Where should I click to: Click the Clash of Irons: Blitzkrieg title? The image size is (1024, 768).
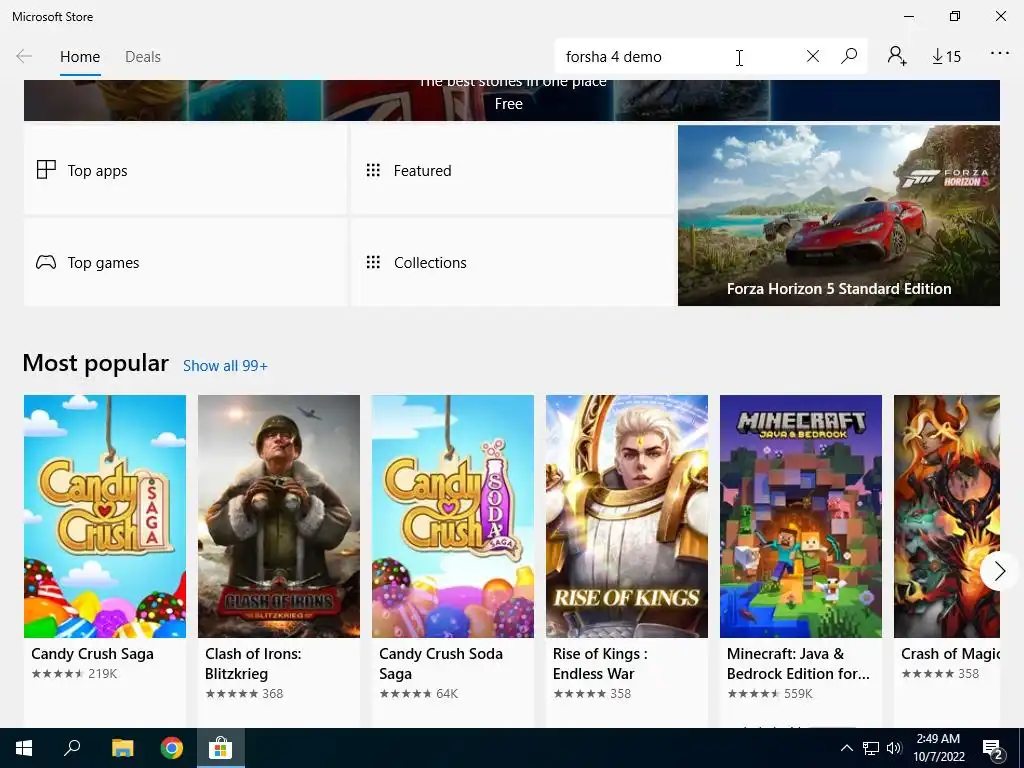[253, 664]
